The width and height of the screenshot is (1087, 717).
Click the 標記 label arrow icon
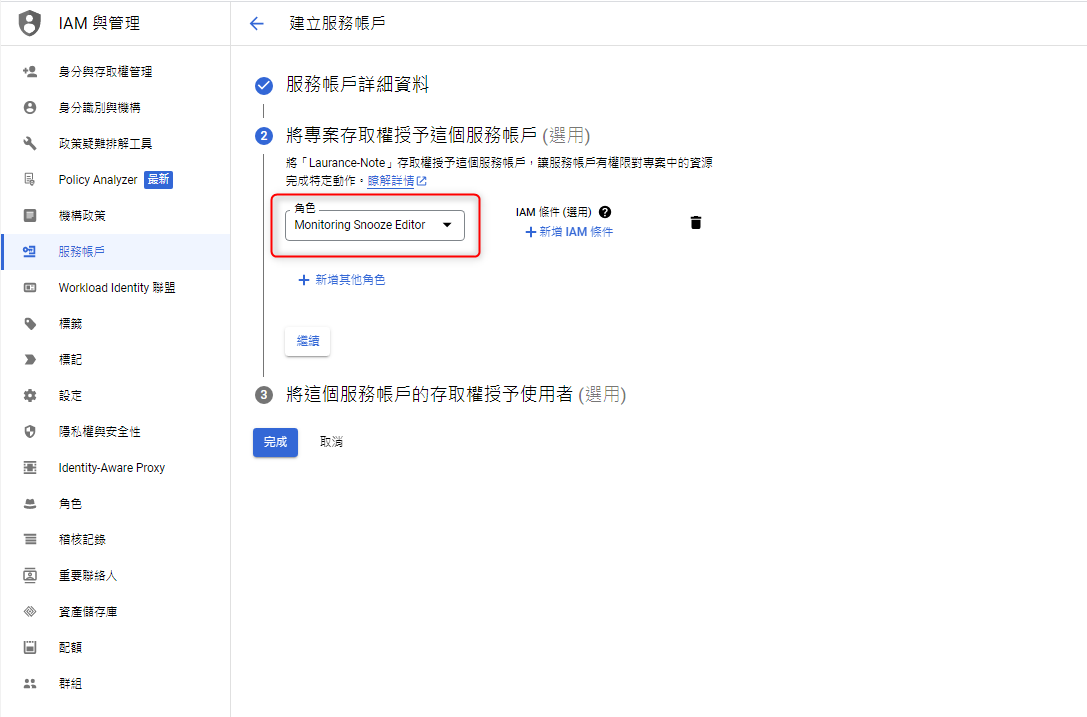point(30,360)
